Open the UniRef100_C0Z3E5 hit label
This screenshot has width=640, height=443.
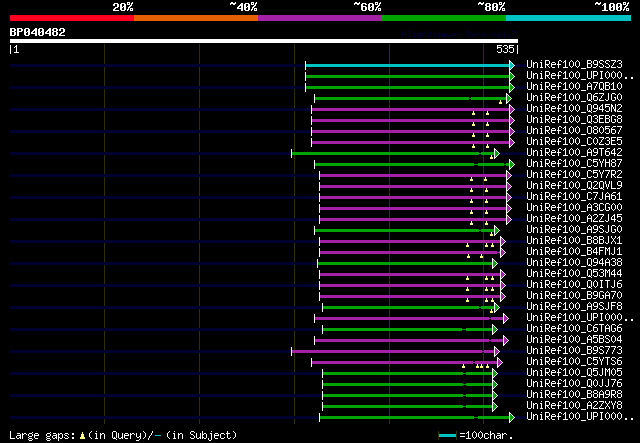(574, 142)
